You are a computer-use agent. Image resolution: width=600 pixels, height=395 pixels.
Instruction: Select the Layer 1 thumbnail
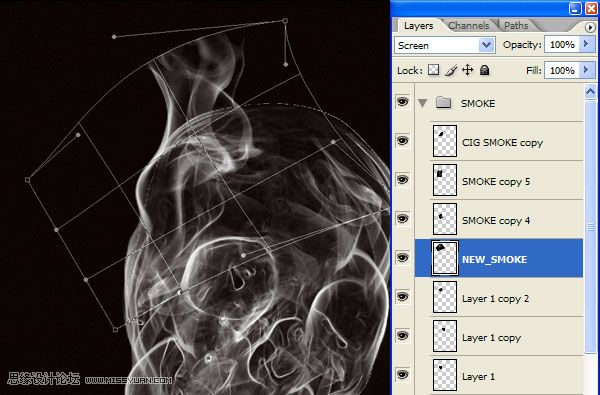445,375
